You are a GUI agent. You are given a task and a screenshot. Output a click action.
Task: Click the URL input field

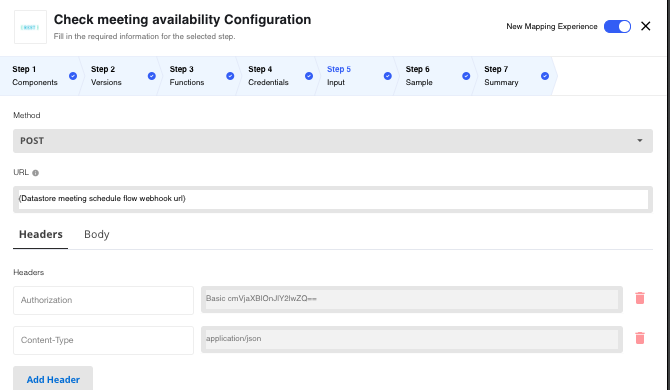click(x=333, y=199)
